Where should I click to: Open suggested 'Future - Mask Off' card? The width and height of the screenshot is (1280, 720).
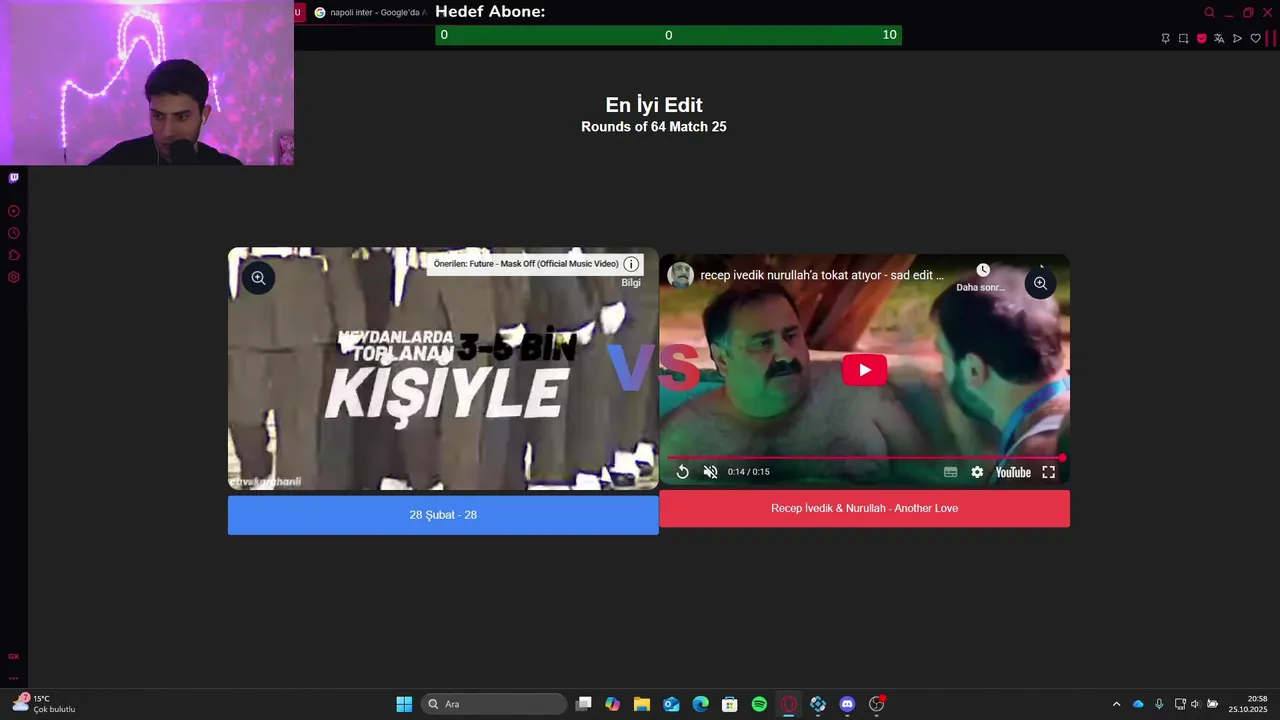coord(526,264)
